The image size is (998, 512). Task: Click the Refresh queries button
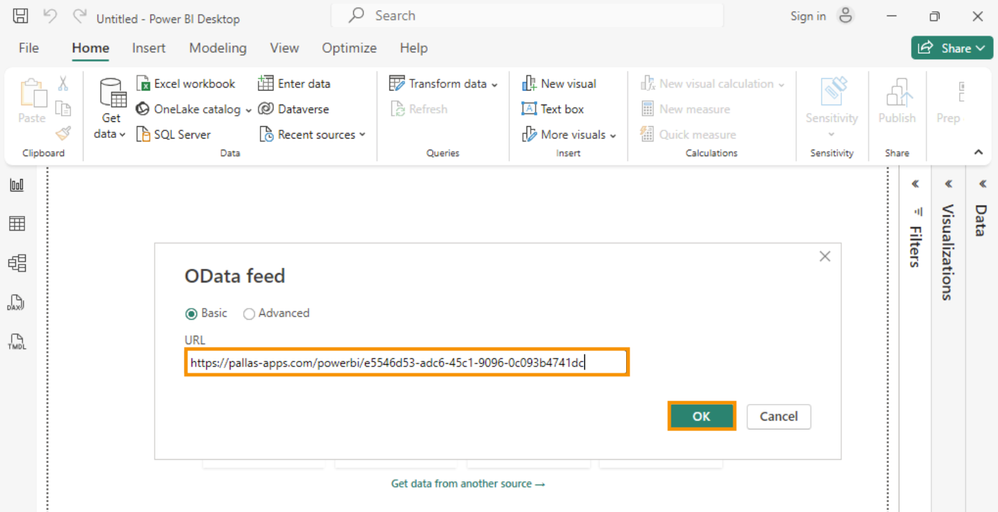419,109
